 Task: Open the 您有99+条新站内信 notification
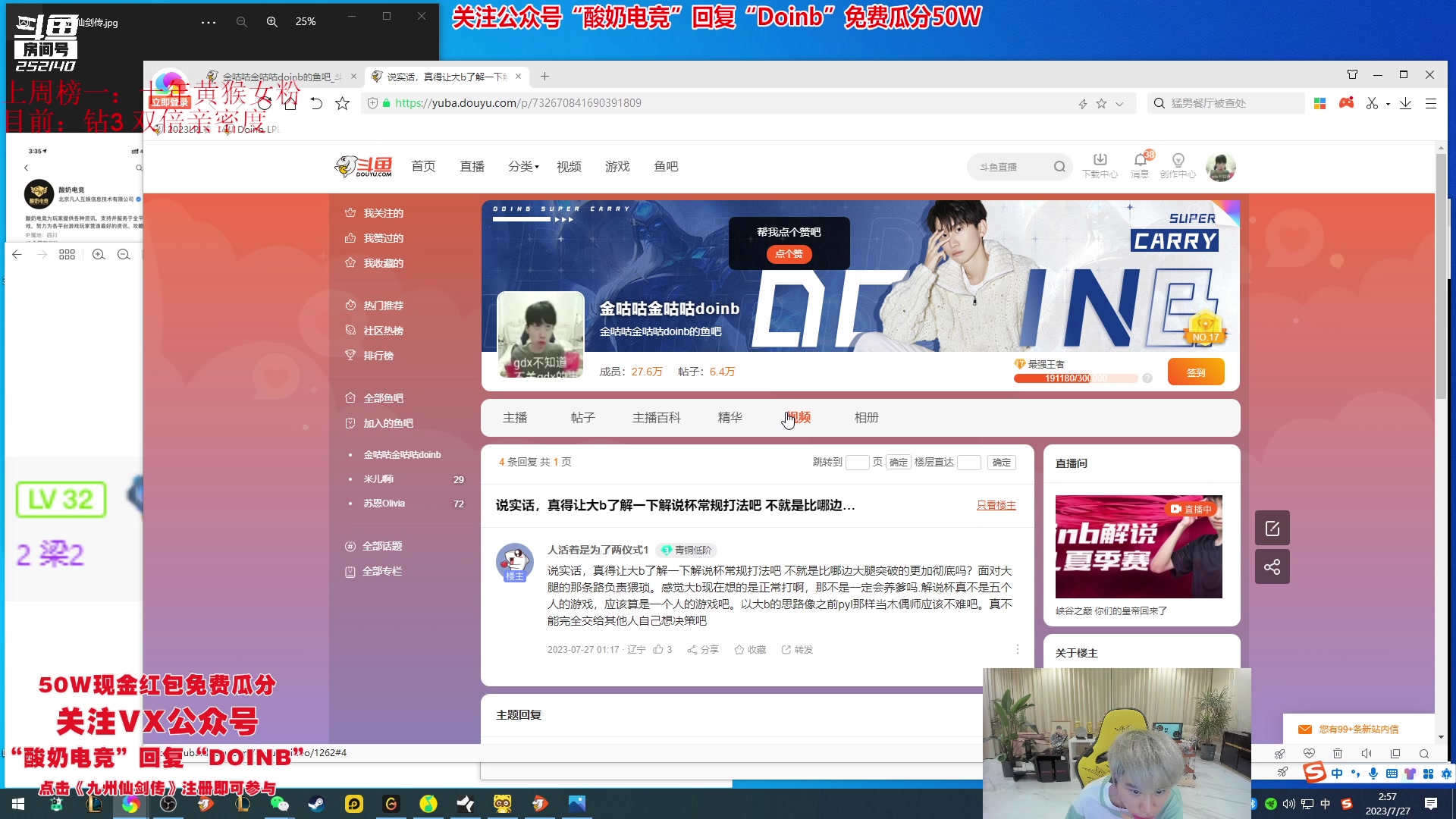tap(1358, 730)
